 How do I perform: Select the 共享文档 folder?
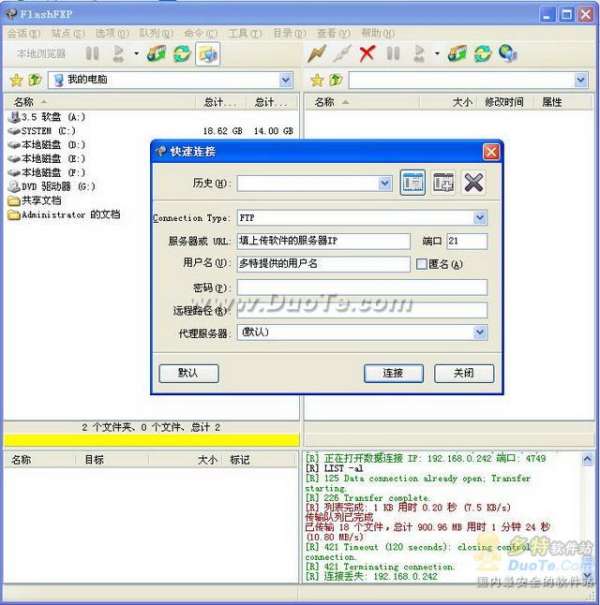[x=35, y=200]
